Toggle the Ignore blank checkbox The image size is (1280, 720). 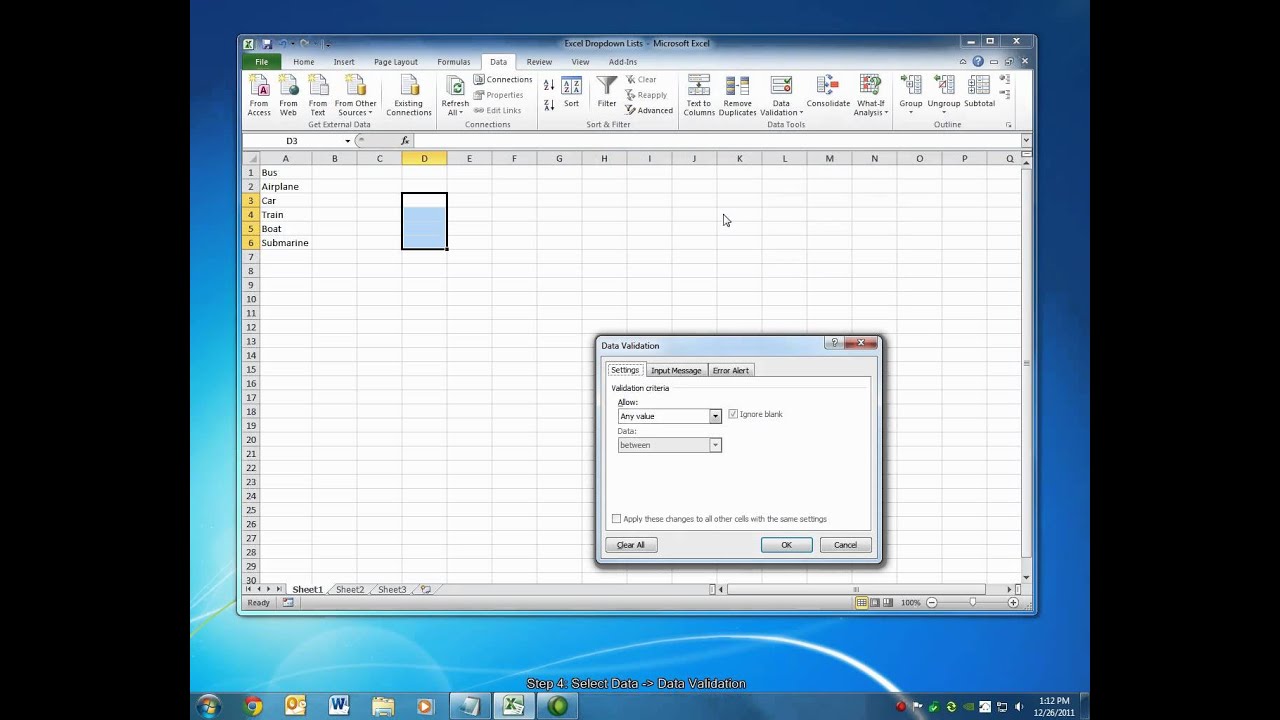733,414
